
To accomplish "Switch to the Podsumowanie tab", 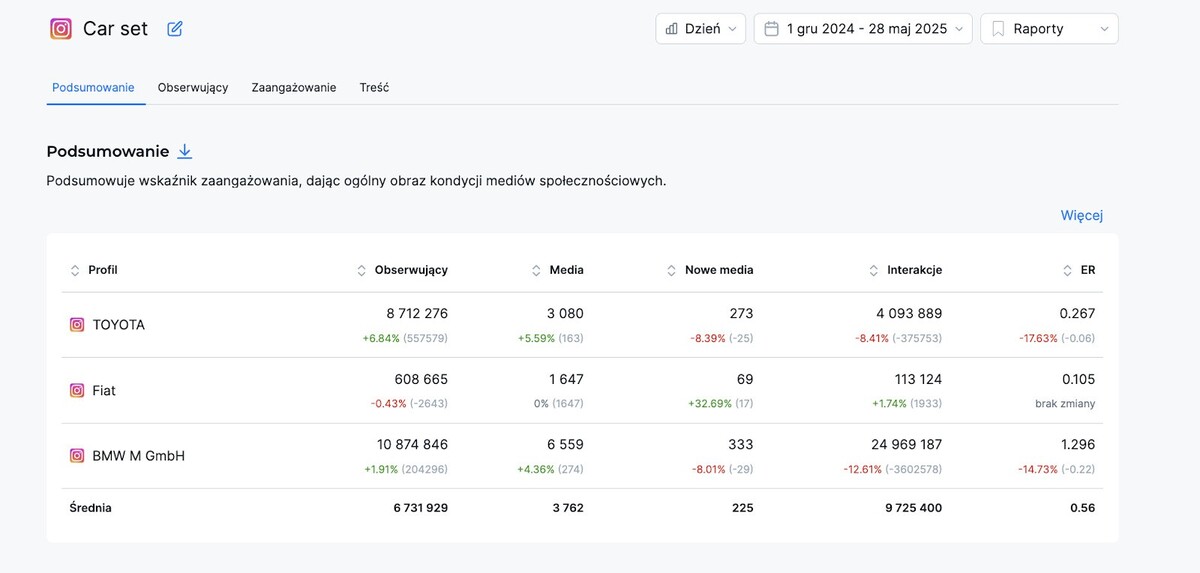I will 93,88.
